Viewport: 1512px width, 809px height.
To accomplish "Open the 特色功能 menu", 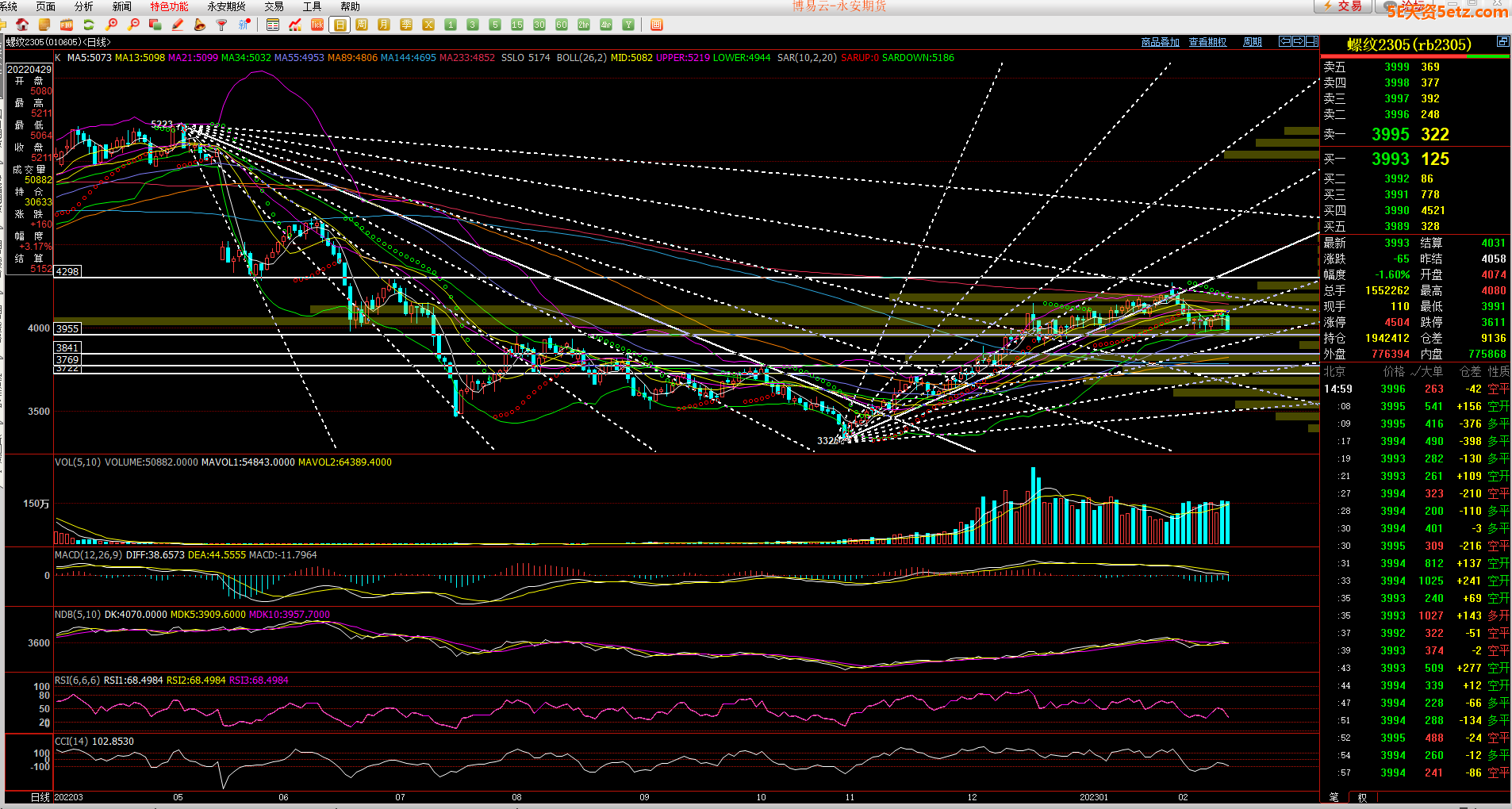I will click(169, 6).
